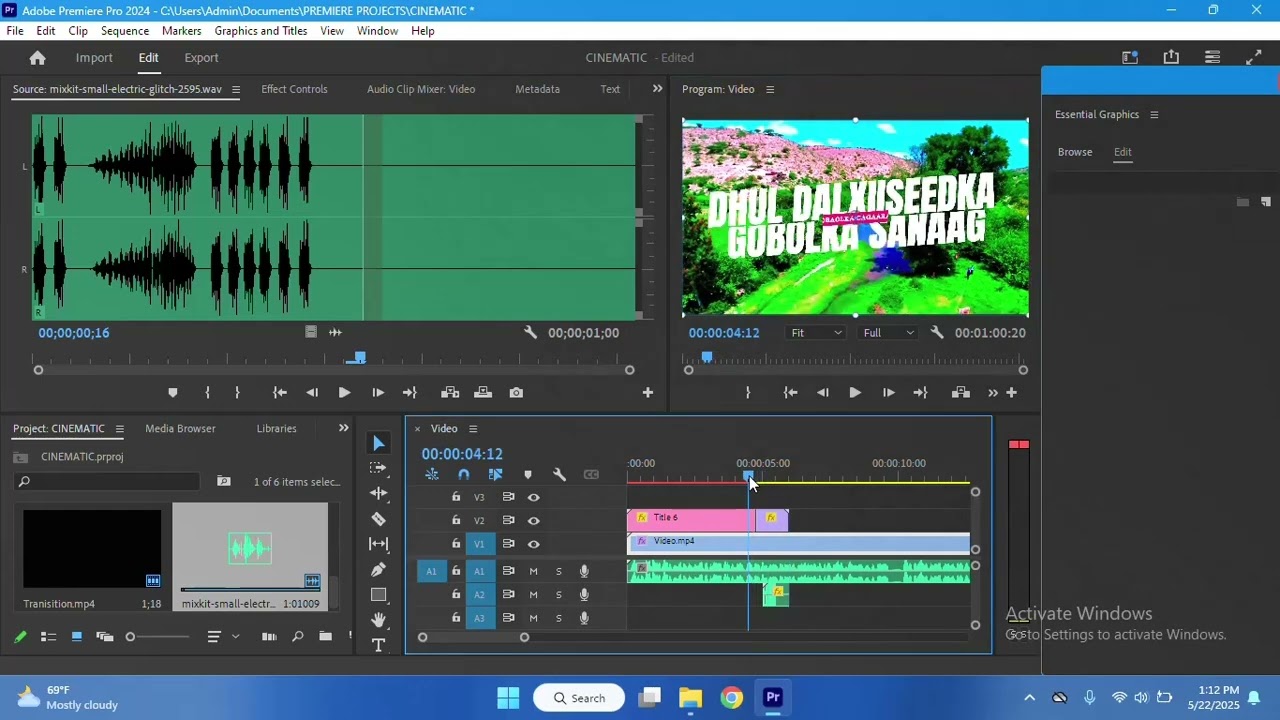The image size is (1280, 720).
Task: Add marker in timeline panel
Action: pyautogui.click(x=528, y=475)
